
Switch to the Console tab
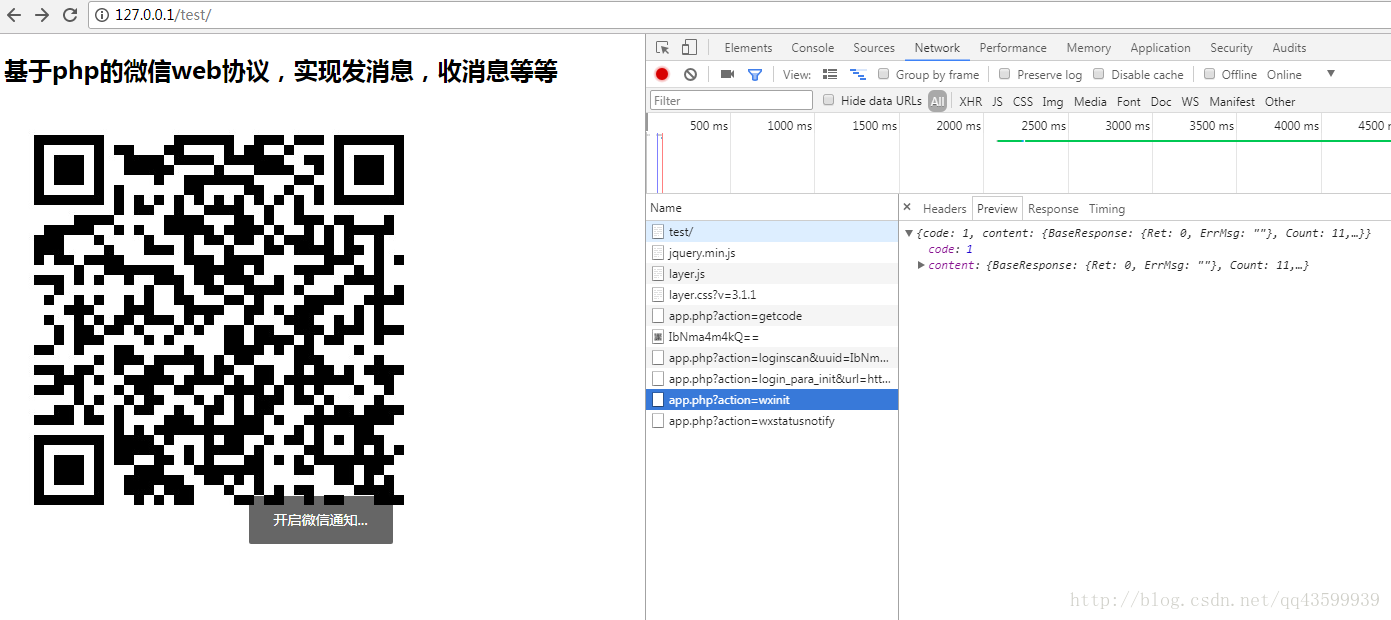tap(812, 47)
